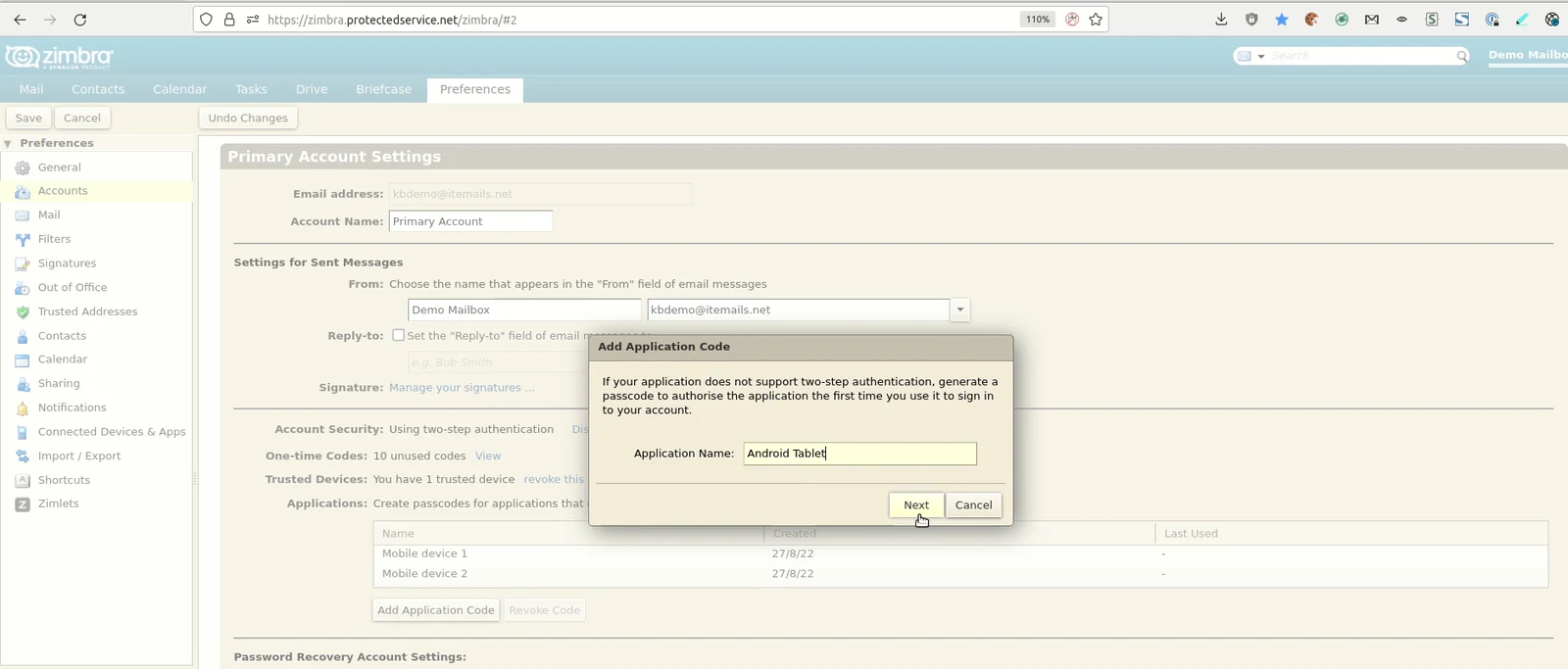Viewport: 1568px width, 669px height.
Task: Edit the Account Name field
Action: click(x=470, y=221)
